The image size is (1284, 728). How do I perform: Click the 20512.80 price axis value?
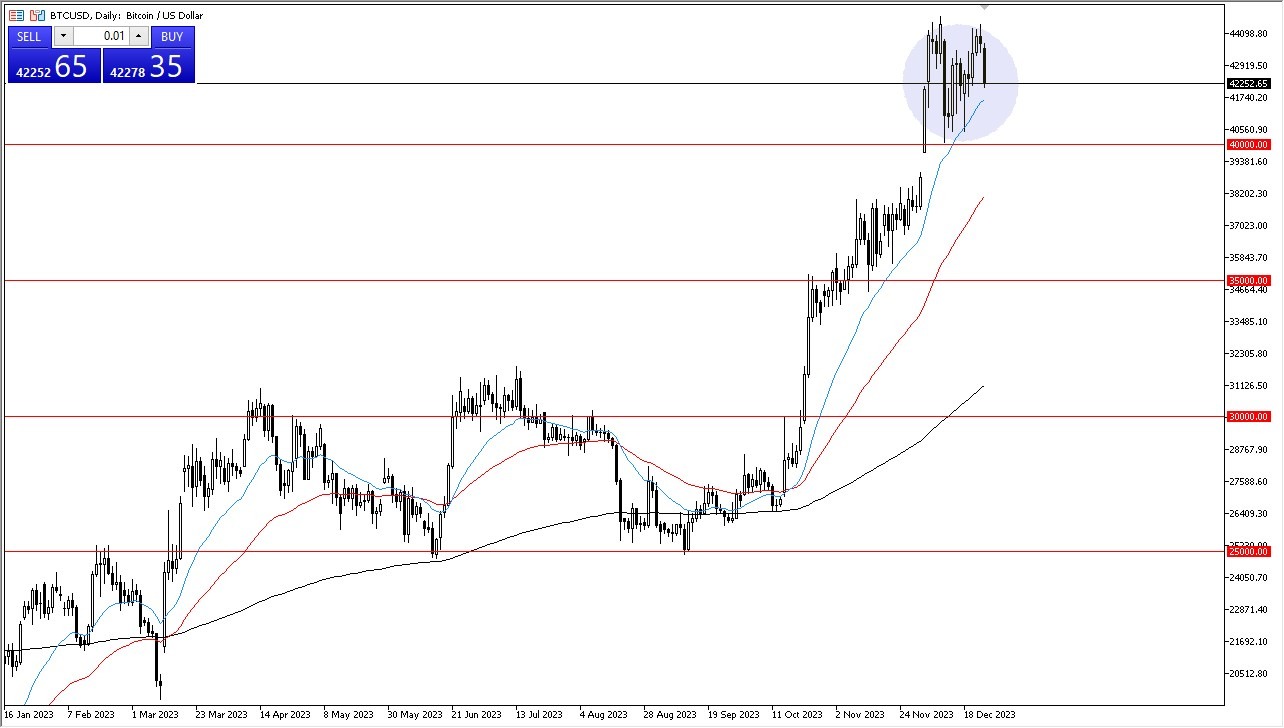pos(1248,674)
